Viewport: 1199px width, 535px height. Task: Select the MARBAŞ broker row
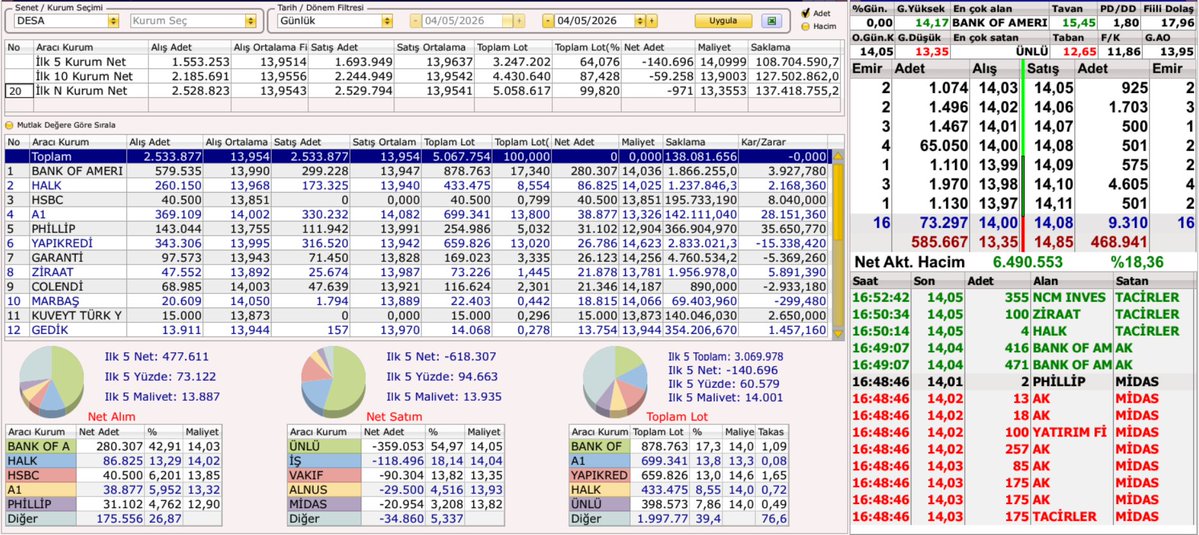[417, 301]
